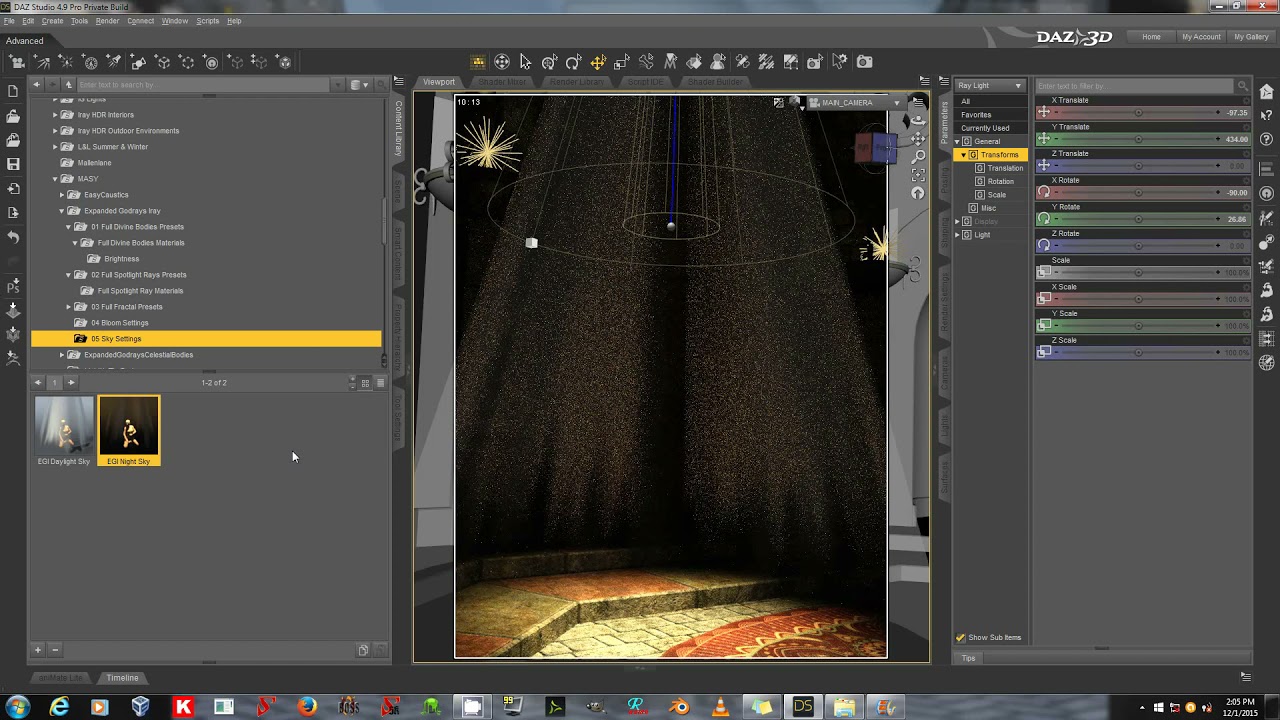1280x720 pixels.
Task: Go to the Home link in the header
Action: pyautogui.click(x=1151, y=37)
